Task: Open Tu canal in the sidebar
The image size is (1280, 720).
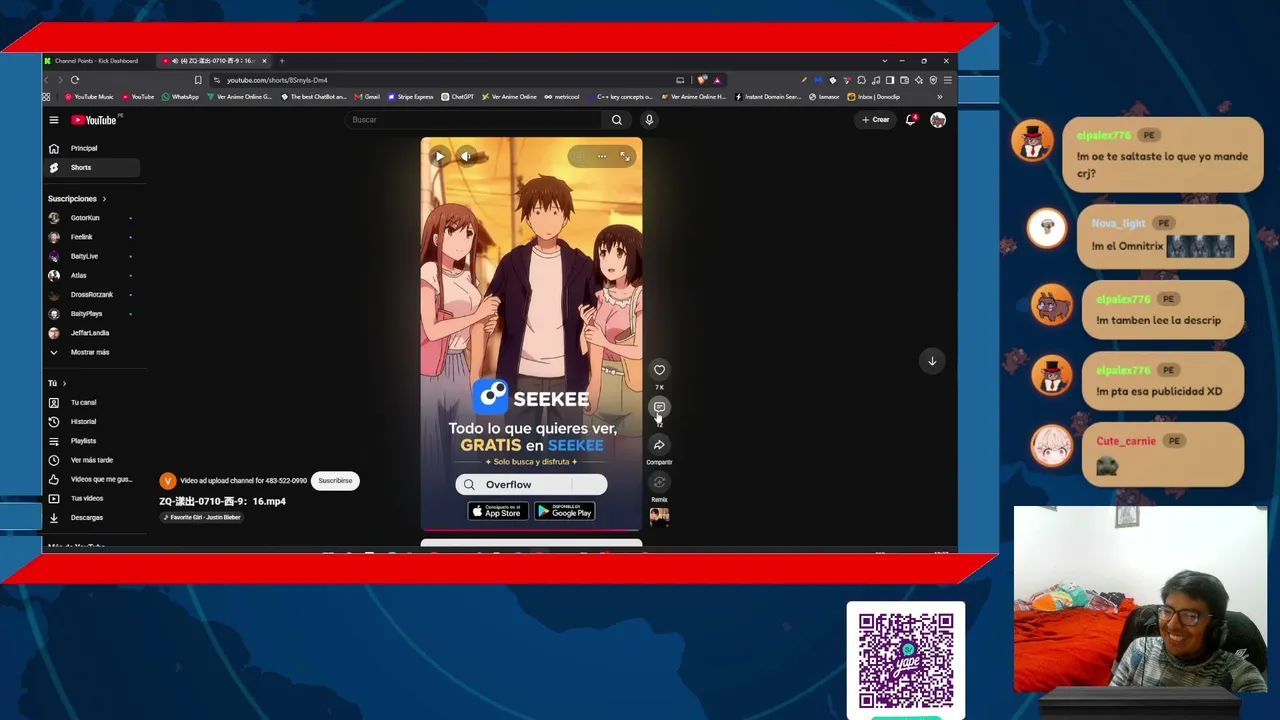Action: click(91, 402)
